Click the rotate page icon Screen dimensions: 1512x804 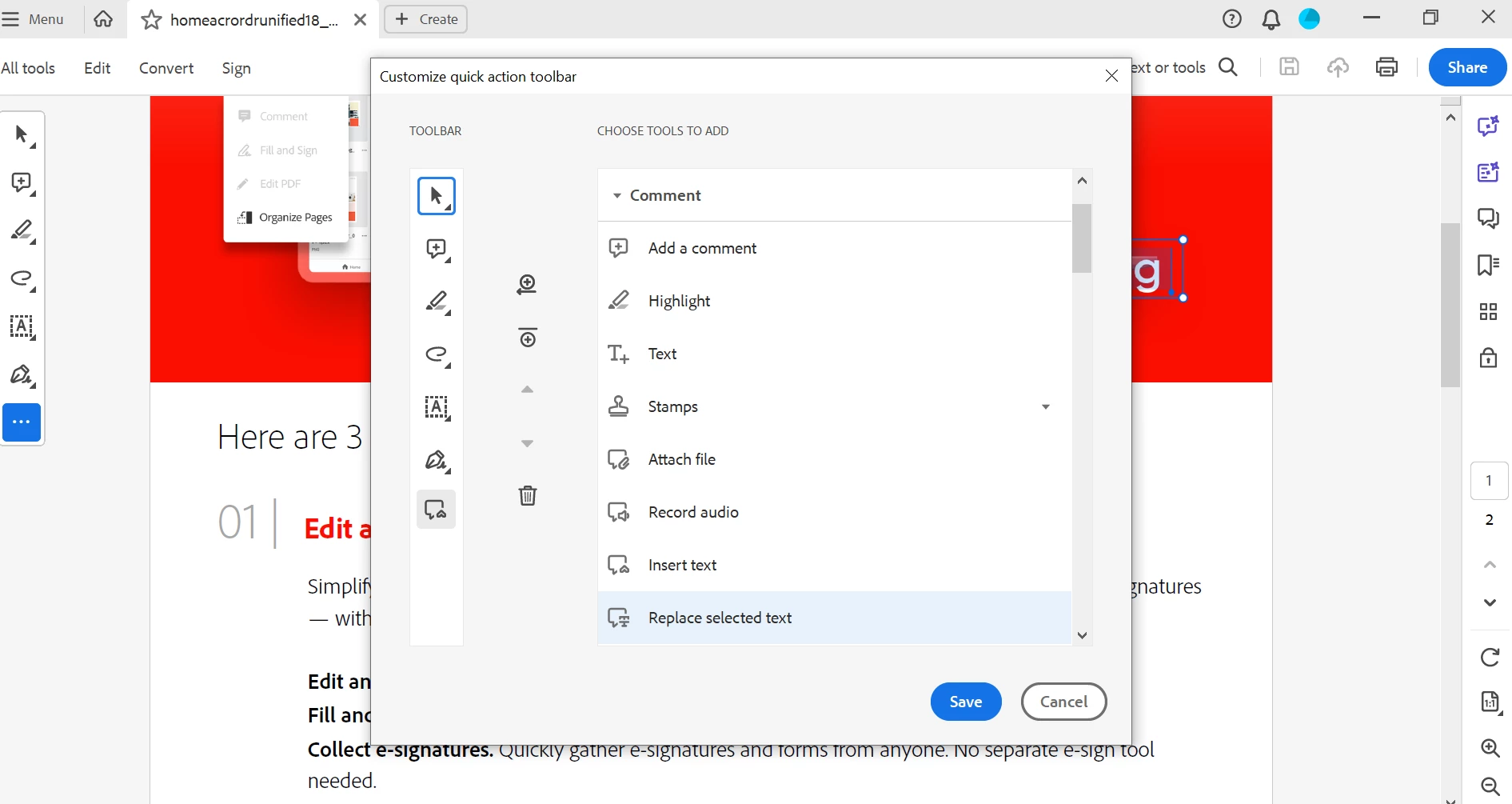pyautogui.click(x=1490, y=658)
